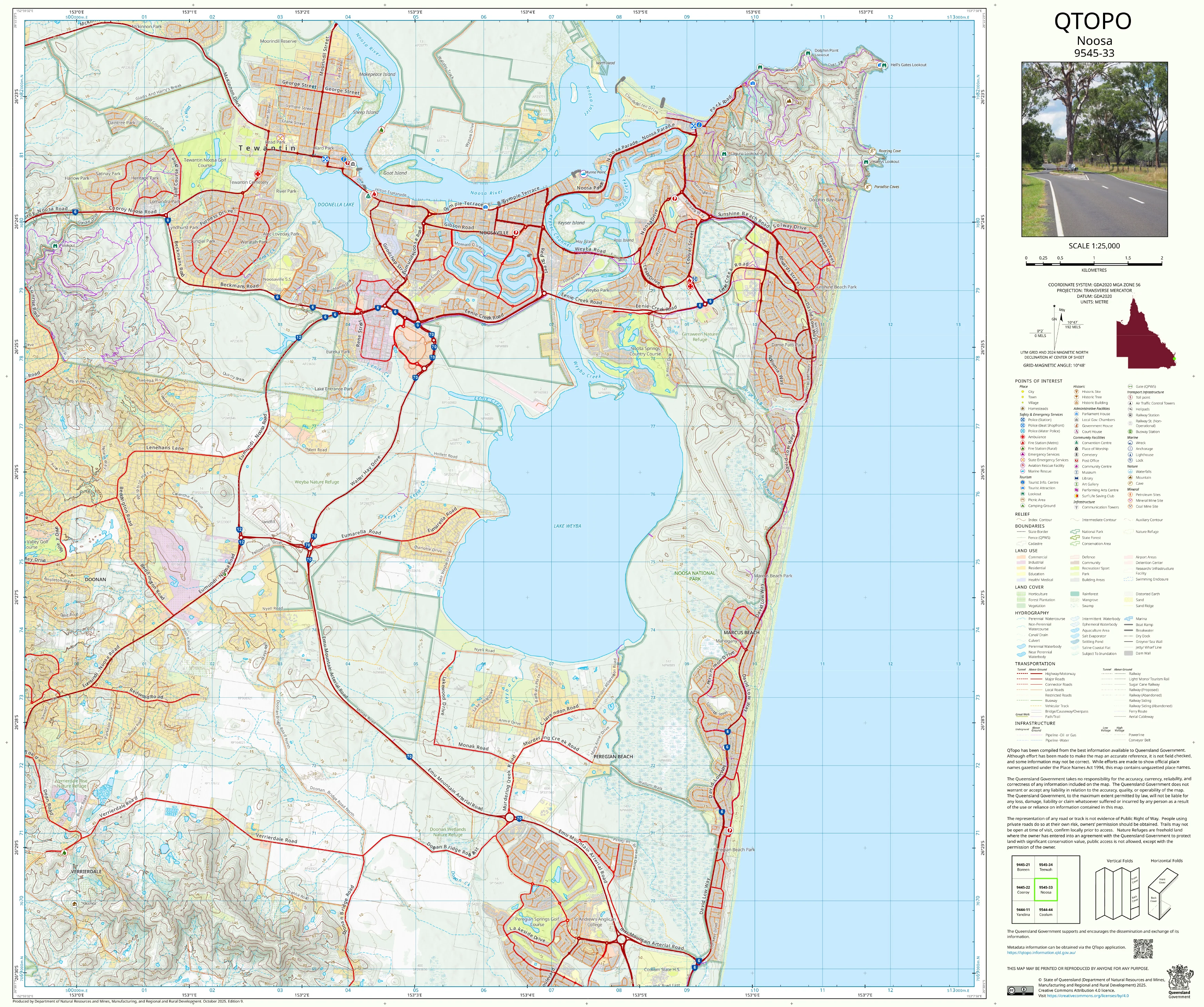
Task: Click the NOOSA NATIONAL PARK label
Action: click(695, 576)
